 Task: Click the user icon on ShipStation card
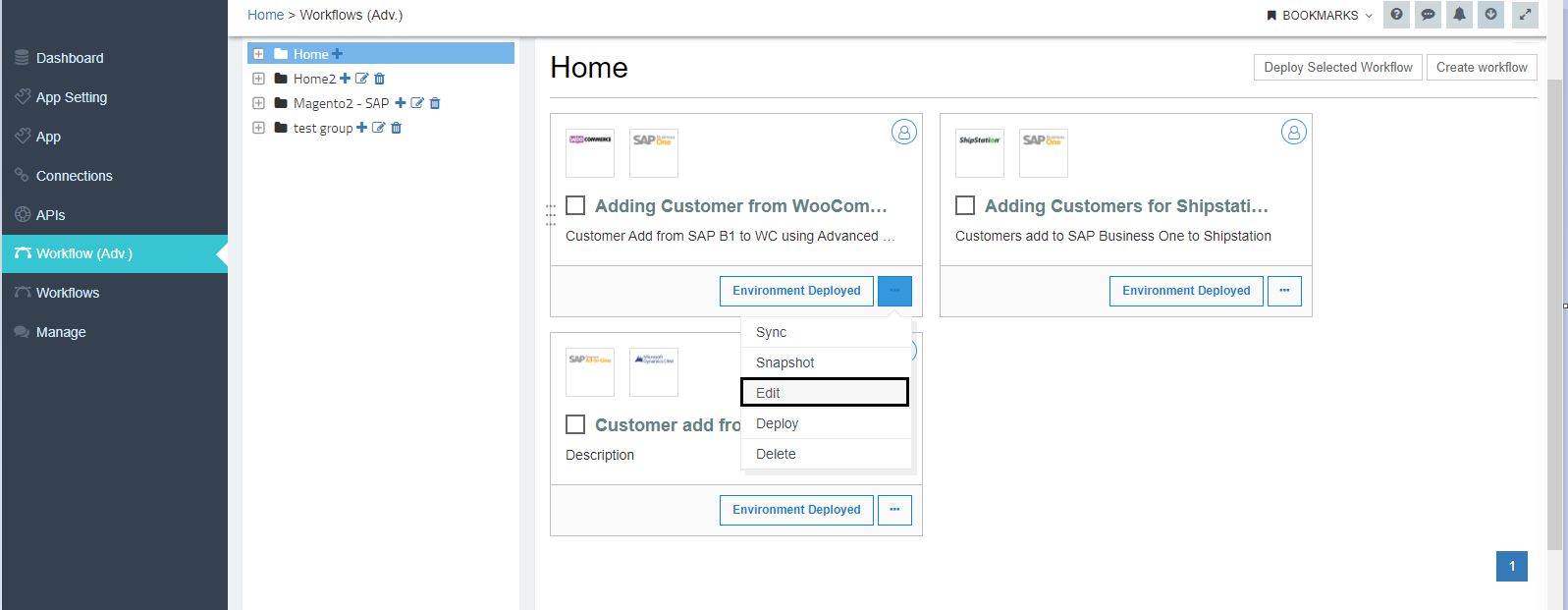point(1293,132)
